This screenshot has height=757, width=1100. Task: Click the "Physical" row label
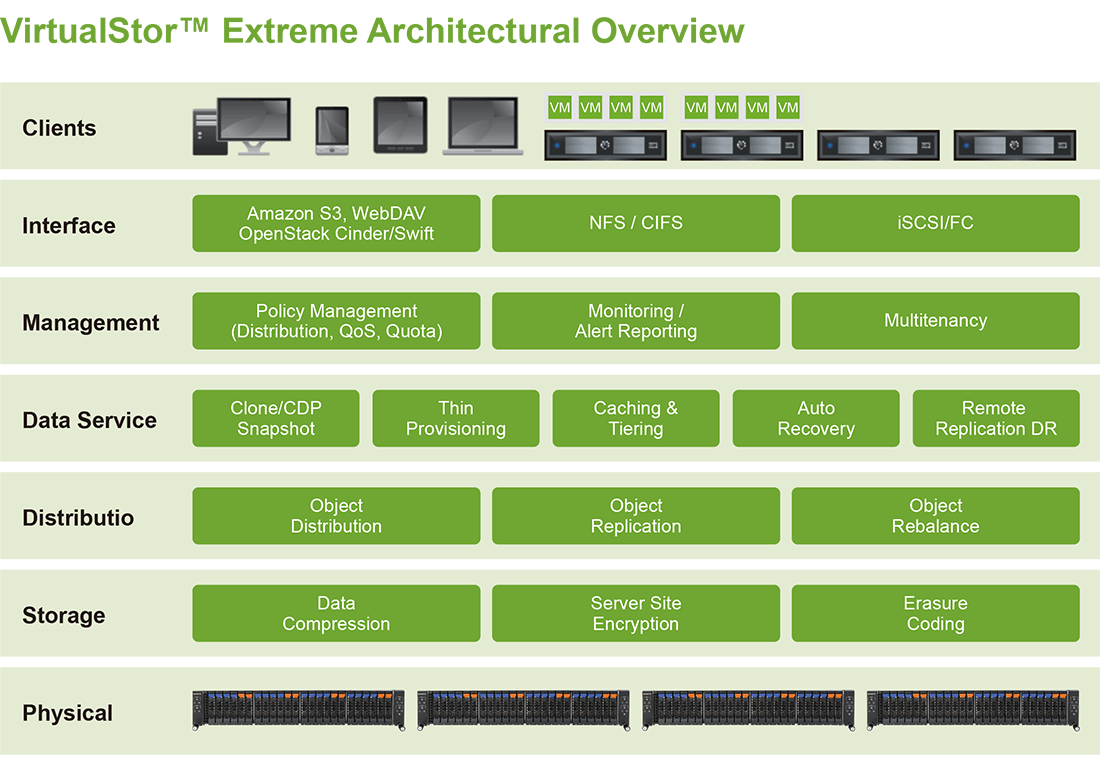(67, 713)
